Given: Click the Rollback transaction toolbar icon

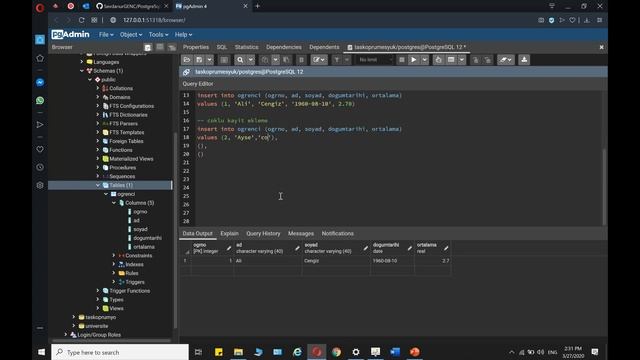Looking at the screenshot, I should click(x=488, y=60).
